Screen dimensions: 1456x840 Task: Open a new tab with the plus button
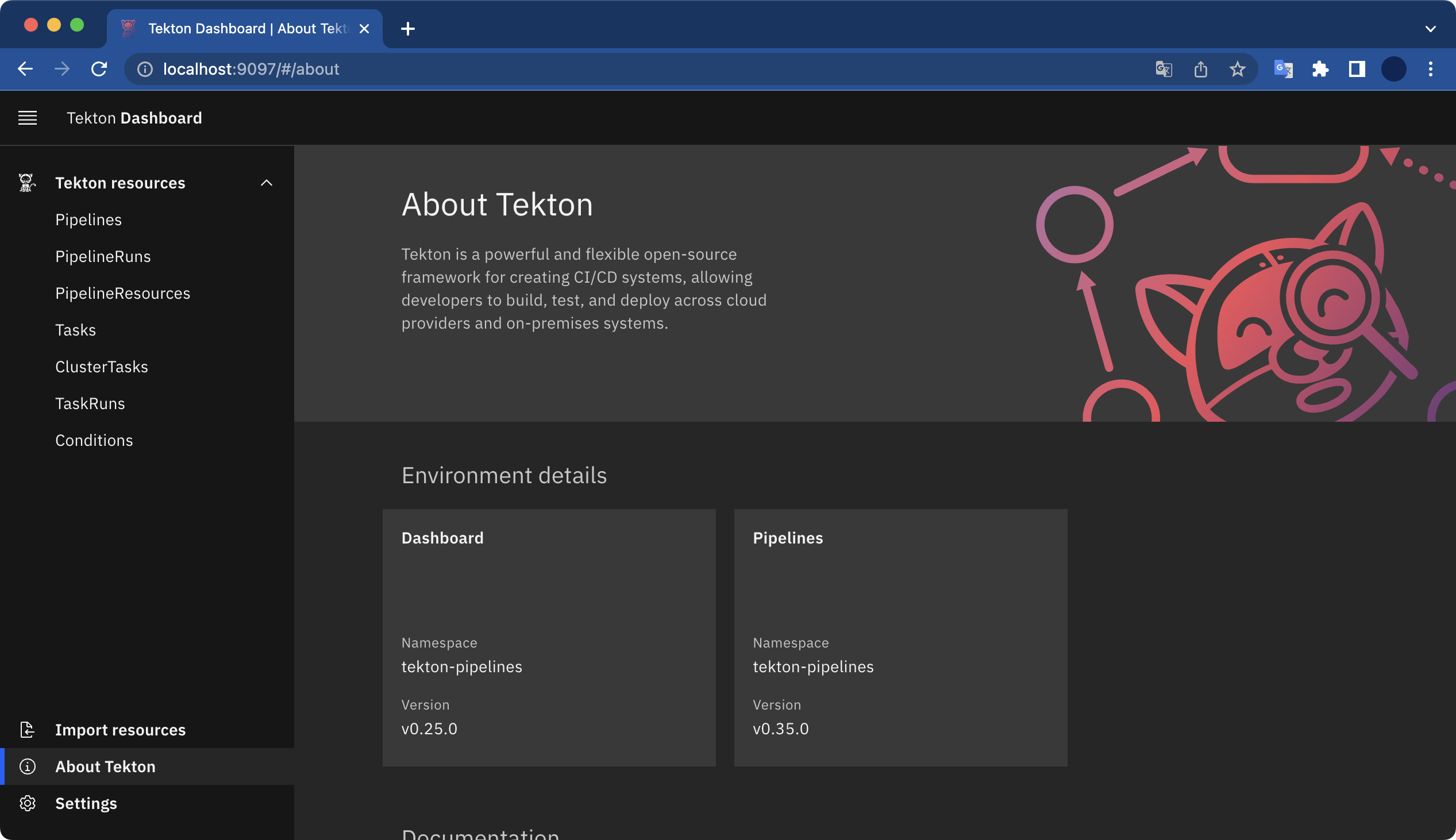(x=408, y=28)
